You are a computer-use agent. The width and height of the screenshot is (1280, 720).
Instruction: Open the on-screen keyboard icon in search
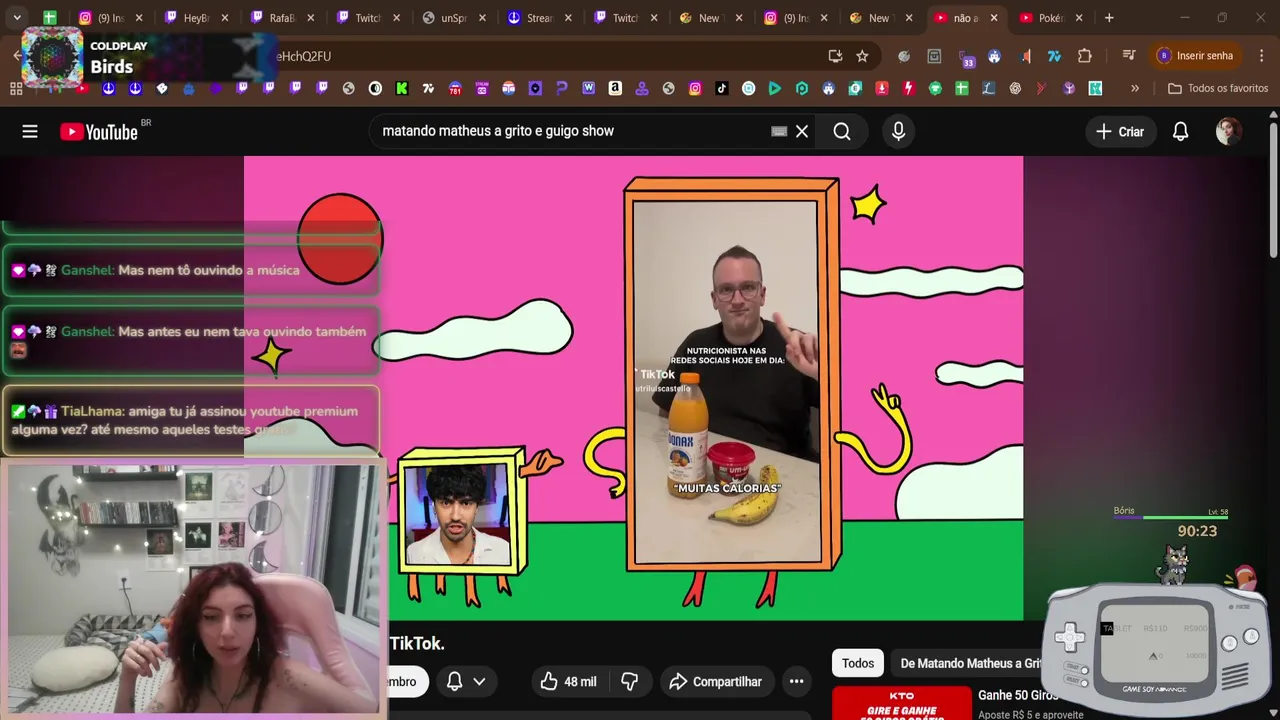pyautogui.click(x=779, y=131)
